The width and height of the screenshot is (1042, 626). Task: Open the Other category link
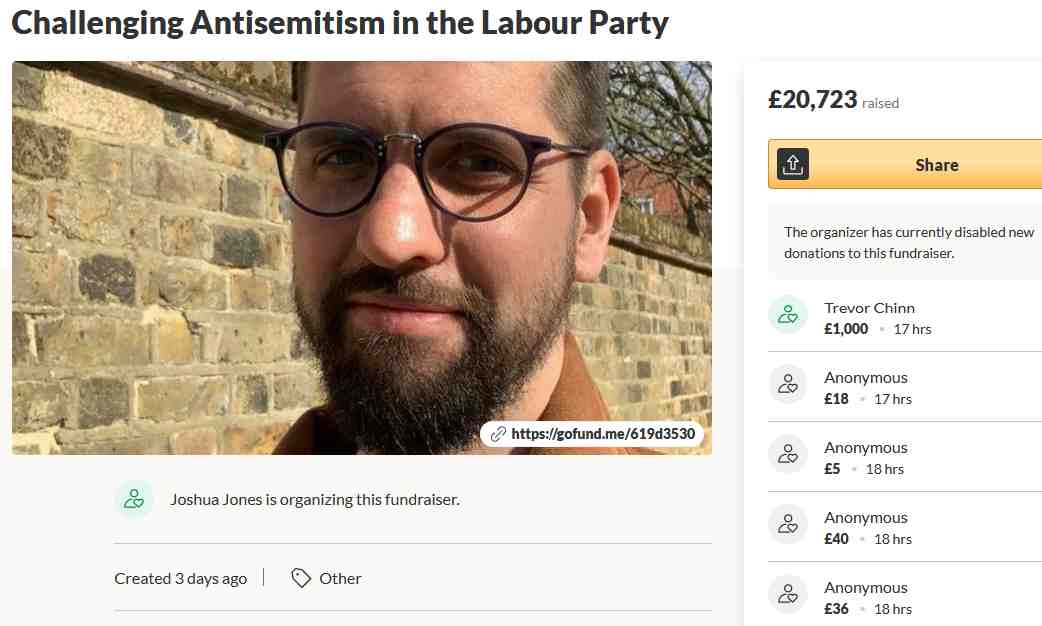pyautogui.click(x=340, y=578)
